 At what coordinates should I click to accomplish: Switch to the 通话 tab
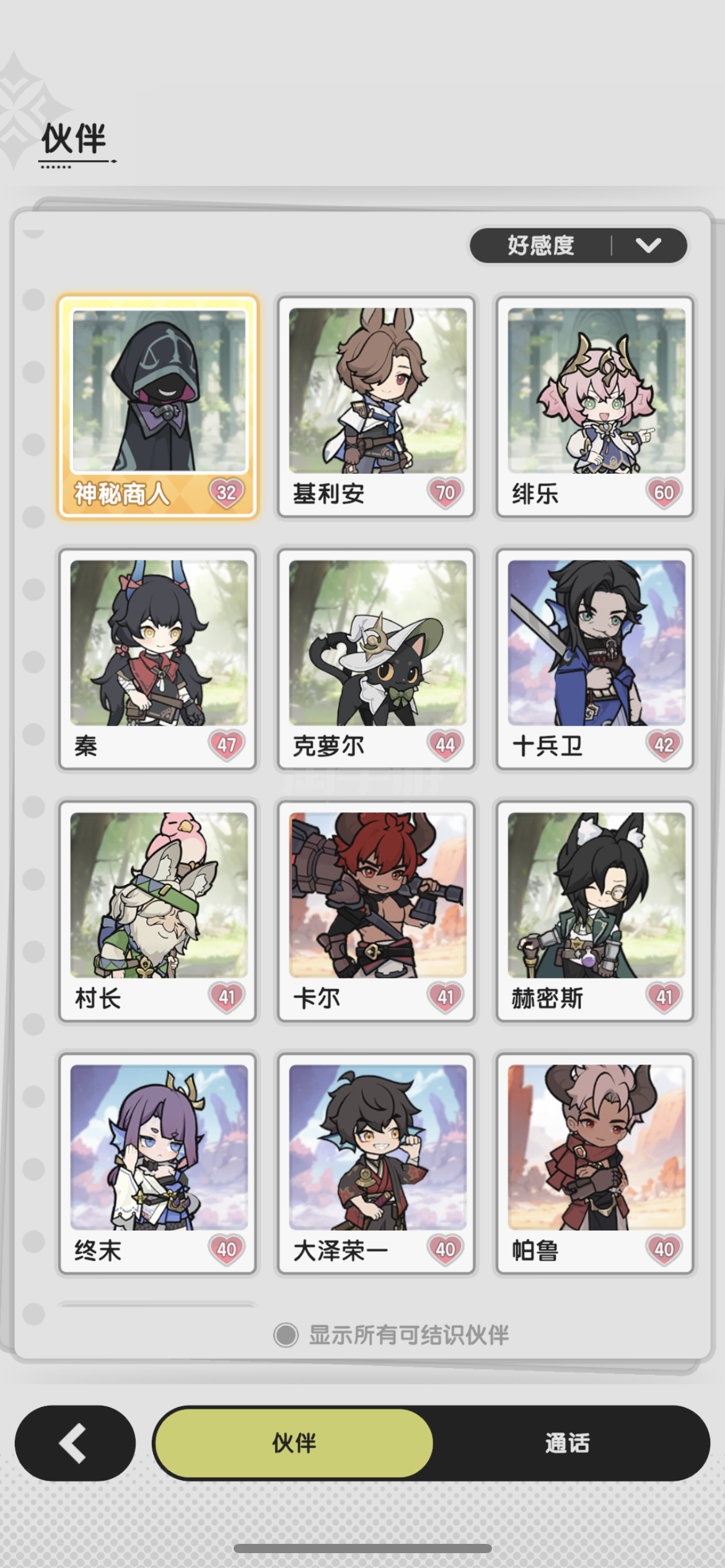click(567, 1443)
